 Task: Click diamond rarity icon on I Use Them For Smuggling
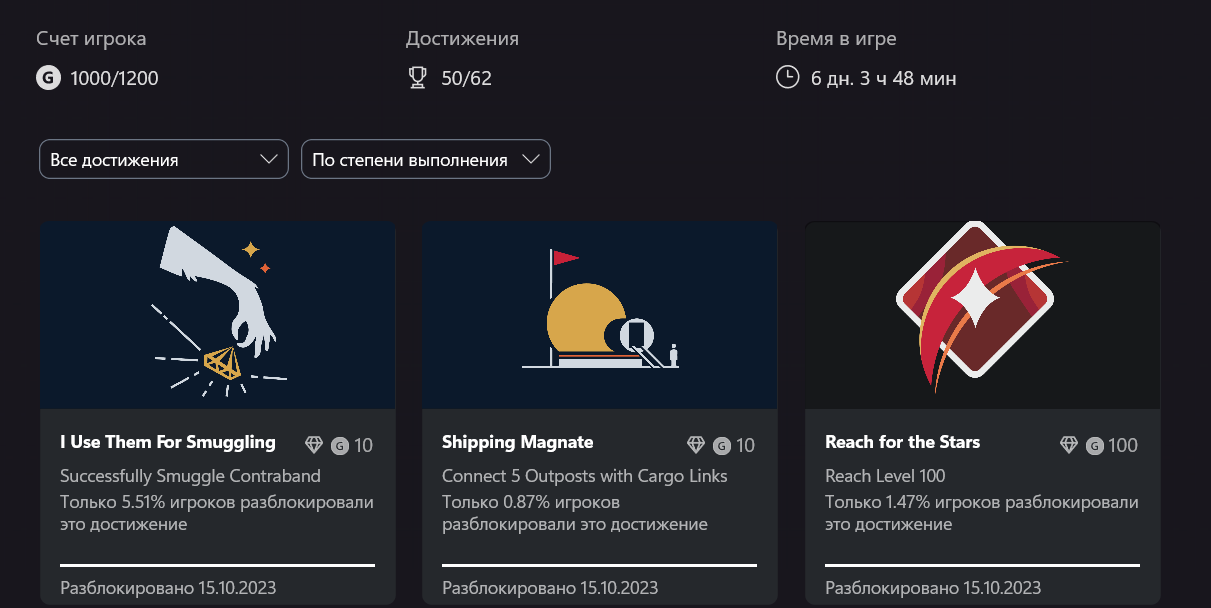314,445
